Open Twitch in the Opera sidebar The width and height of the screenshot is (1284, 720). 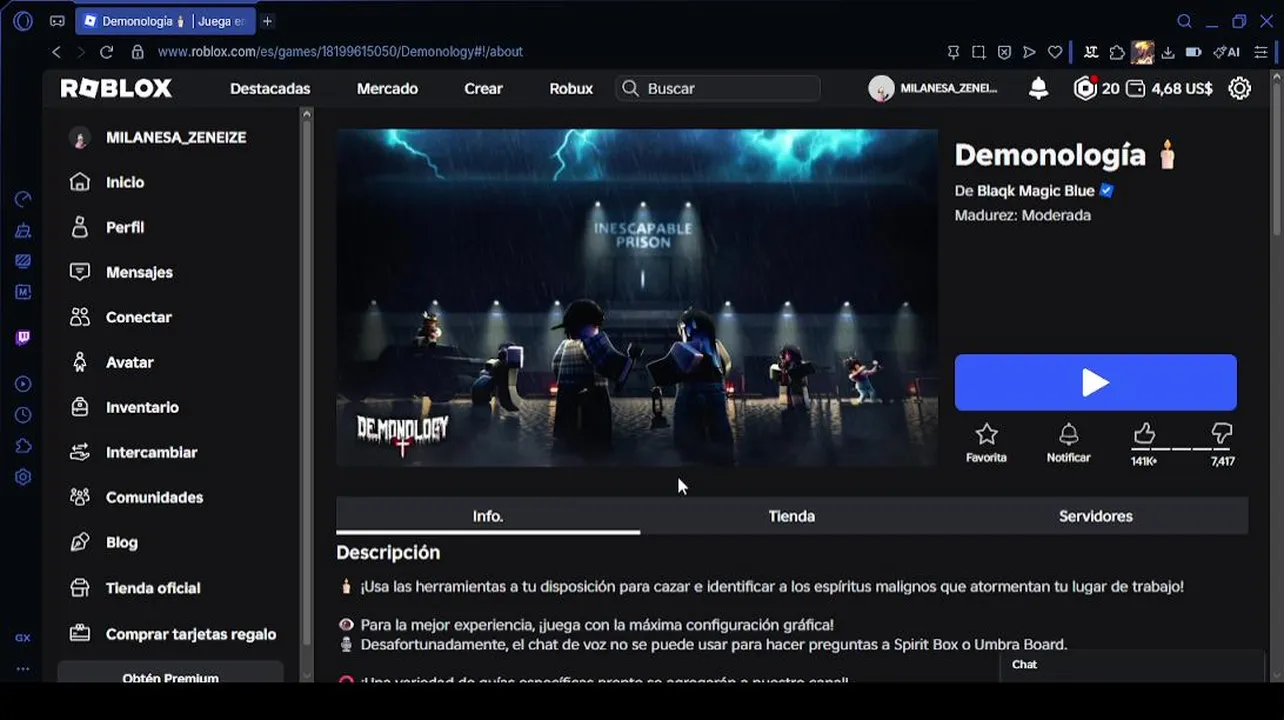[23, 338]
